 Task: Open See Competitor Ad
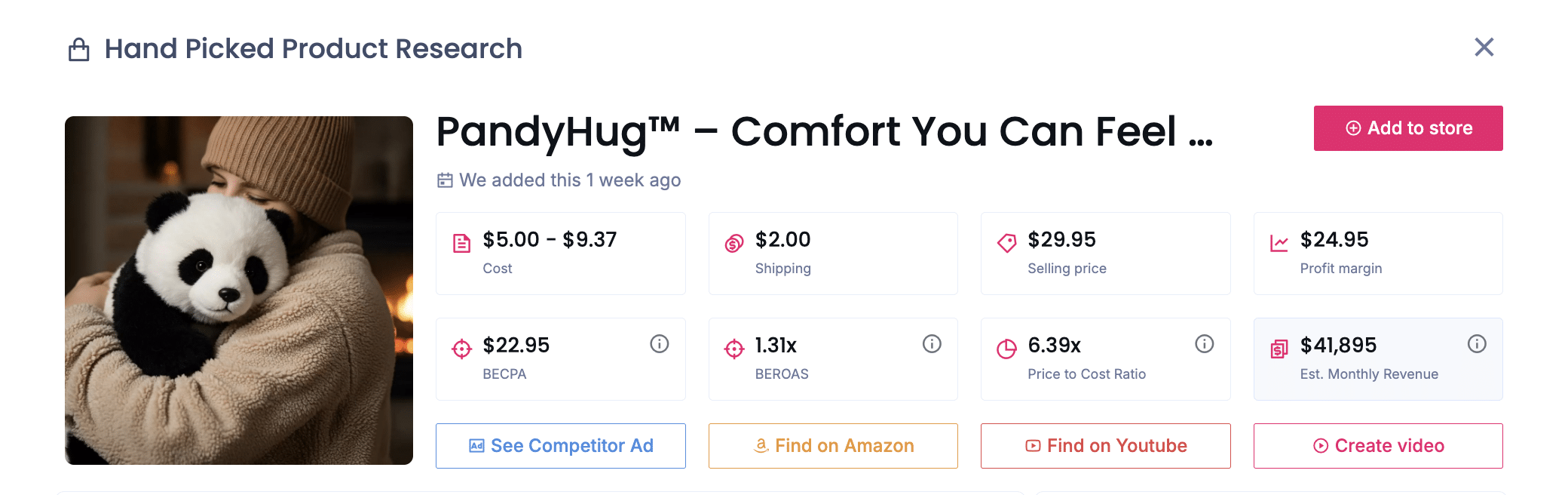[x=561, y=446]
